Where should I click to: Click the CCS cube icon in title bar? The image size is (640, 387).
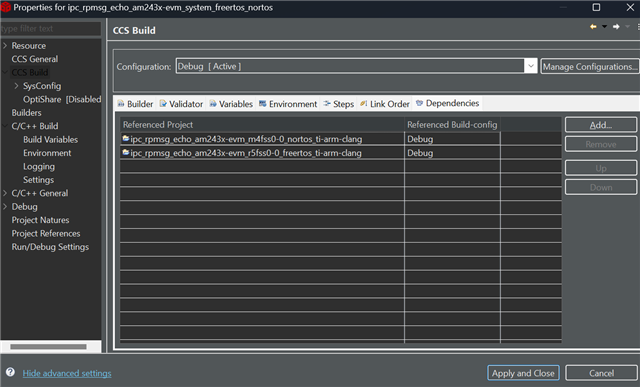coord(6,7)
